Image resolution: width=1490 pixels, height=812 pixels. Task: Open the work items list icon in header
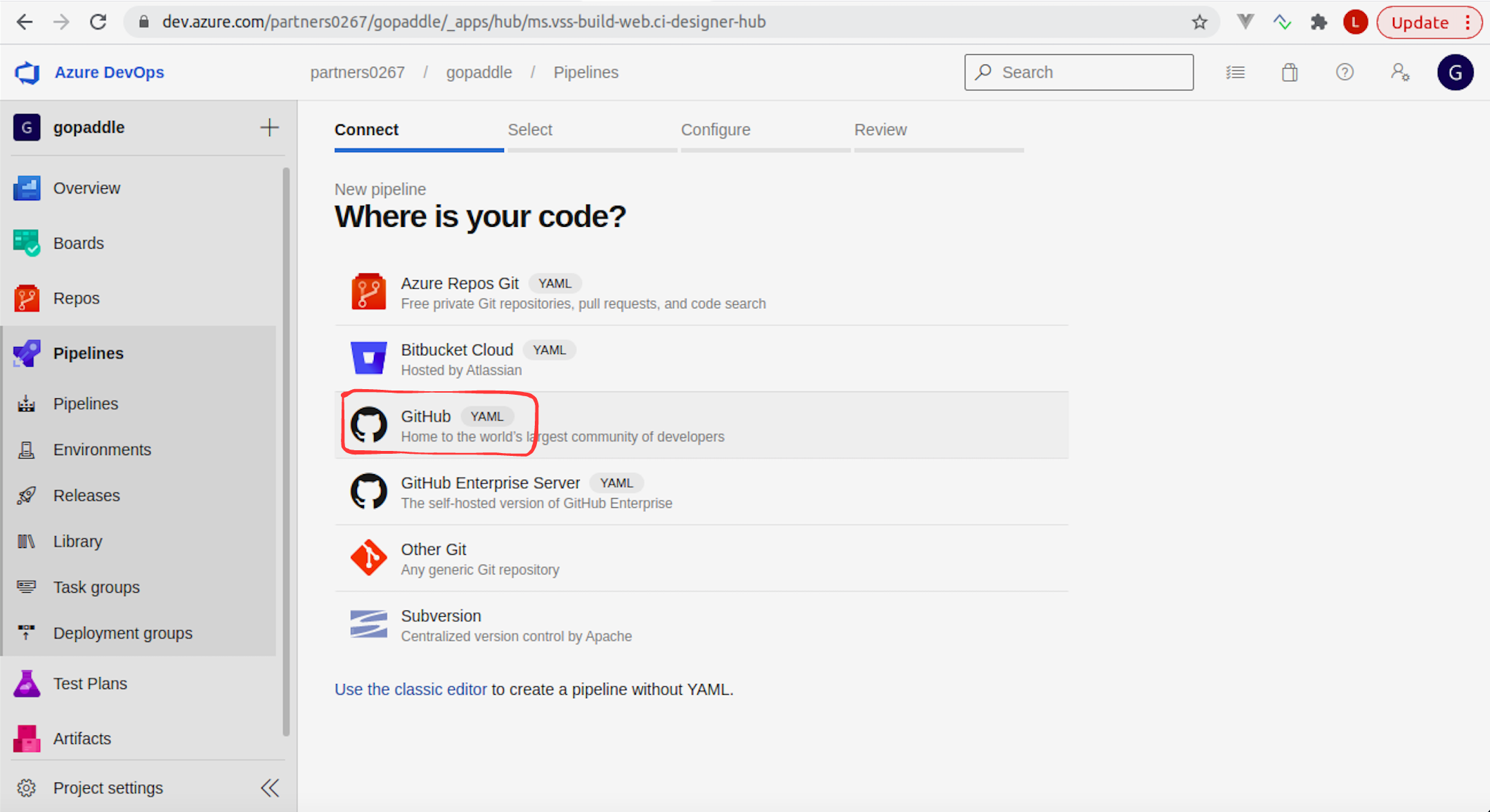click(1236, 72)
